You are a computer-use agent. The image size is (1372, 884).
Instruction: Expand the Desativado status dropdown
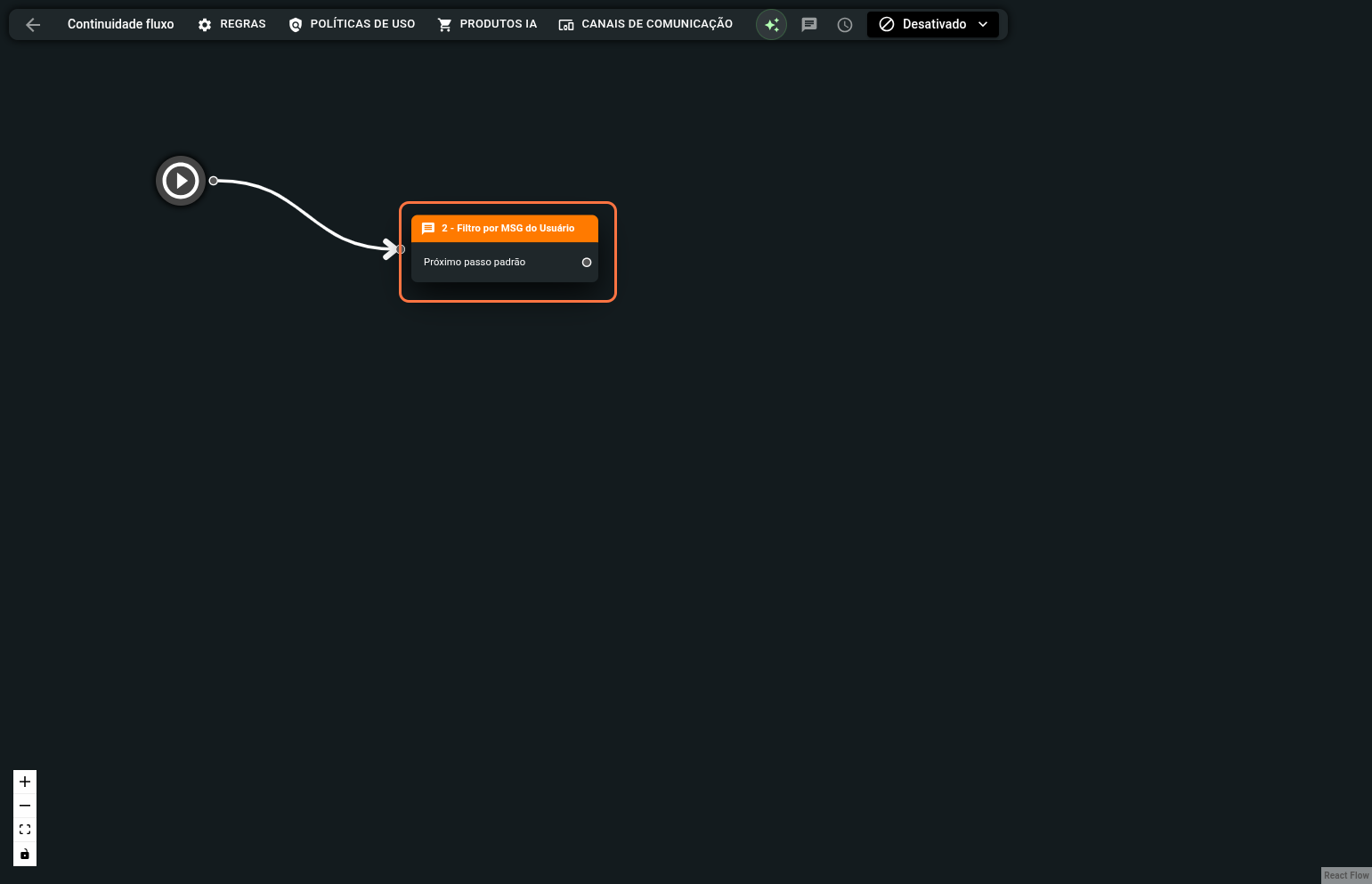pos(932,25)
